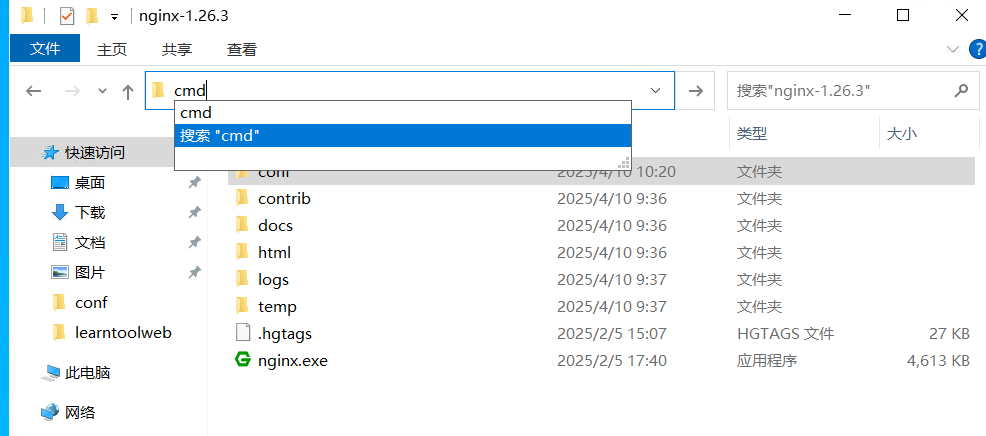The width and height of the screenshot is (986, 436).
Task: Select the nginx.exe application icon
Action: click(242, 360)
